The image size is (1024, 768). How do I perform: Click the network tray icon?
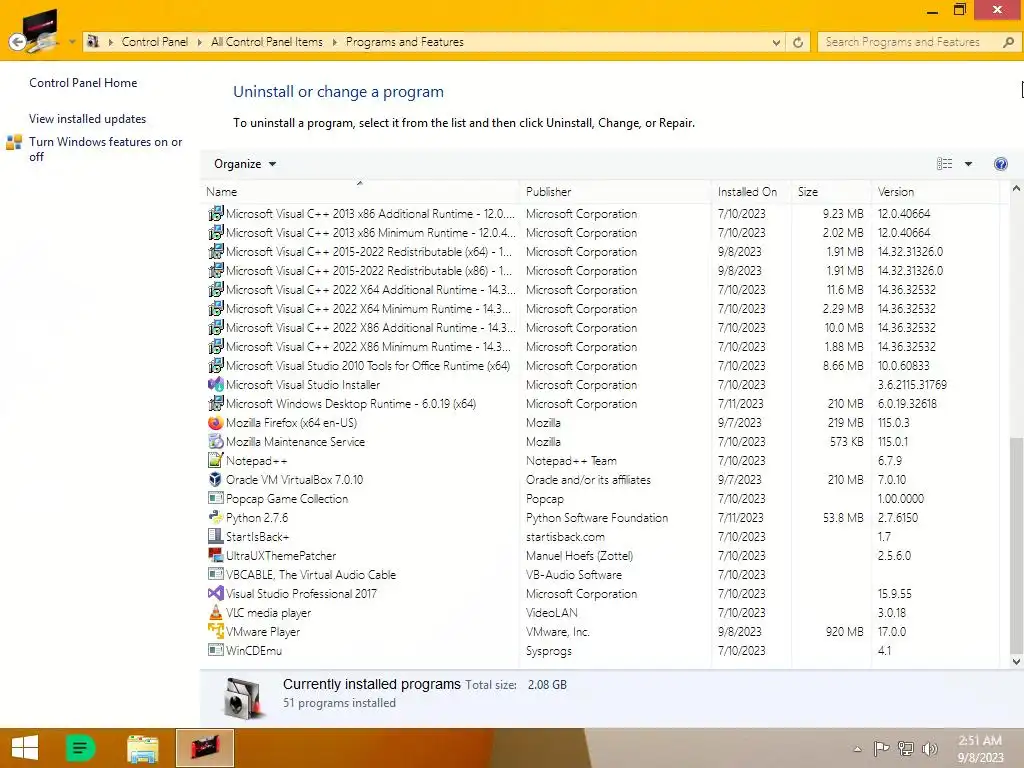coord(906,748)
